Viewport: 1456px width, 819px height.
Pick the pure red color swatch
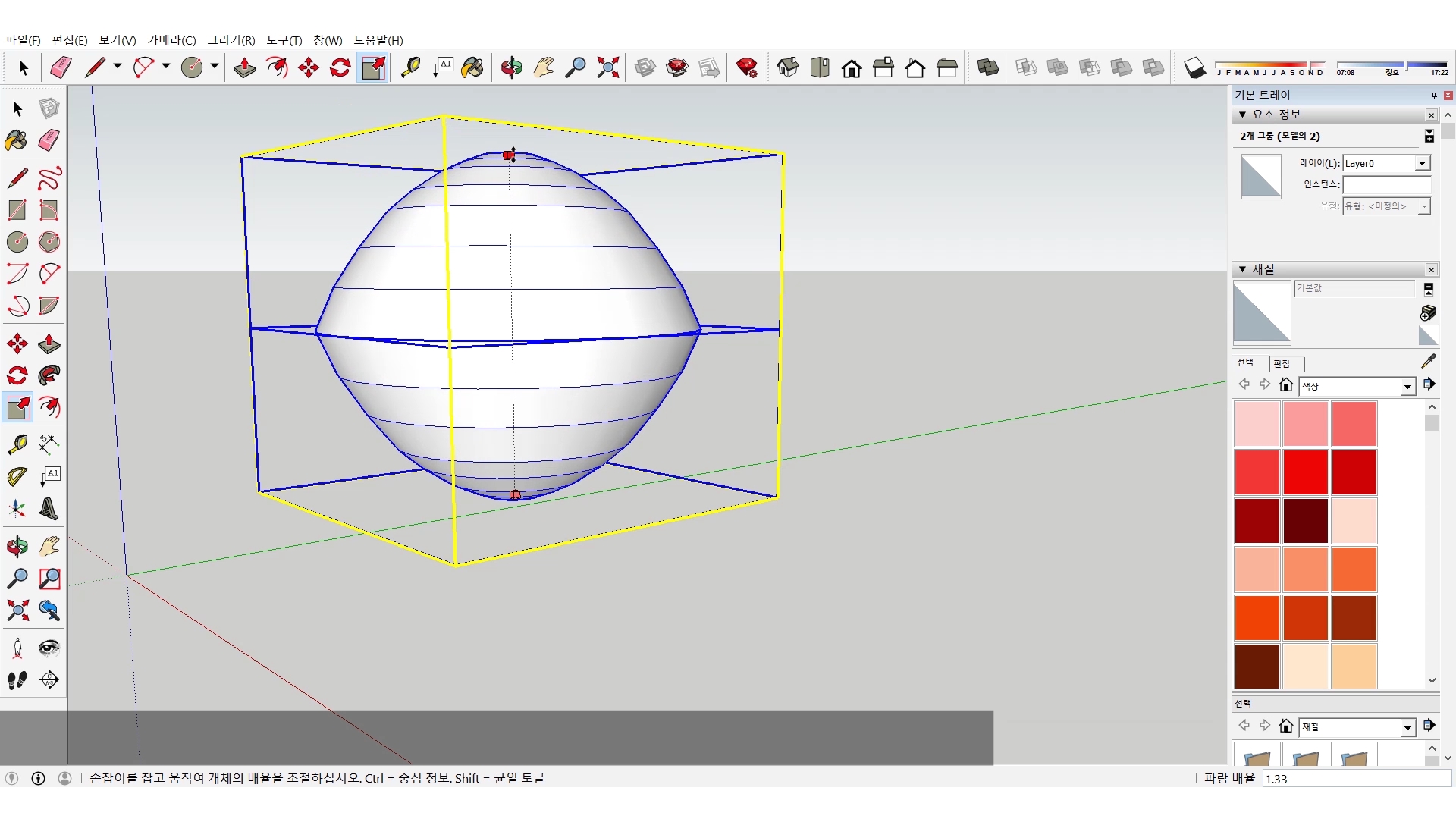pos(1305,472)
